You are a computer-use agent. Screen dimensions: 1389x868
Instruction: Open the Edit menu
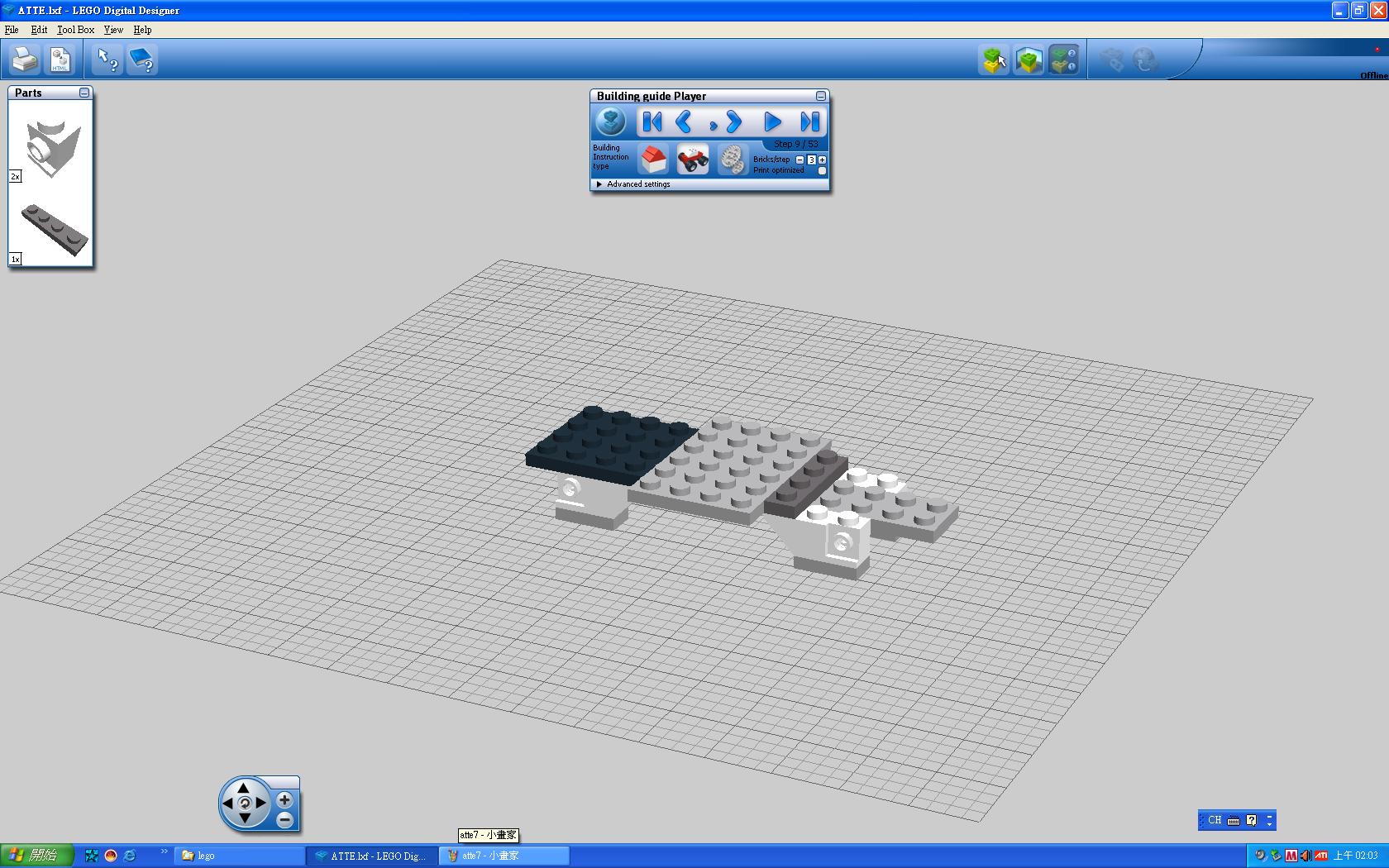pos(39,30)
